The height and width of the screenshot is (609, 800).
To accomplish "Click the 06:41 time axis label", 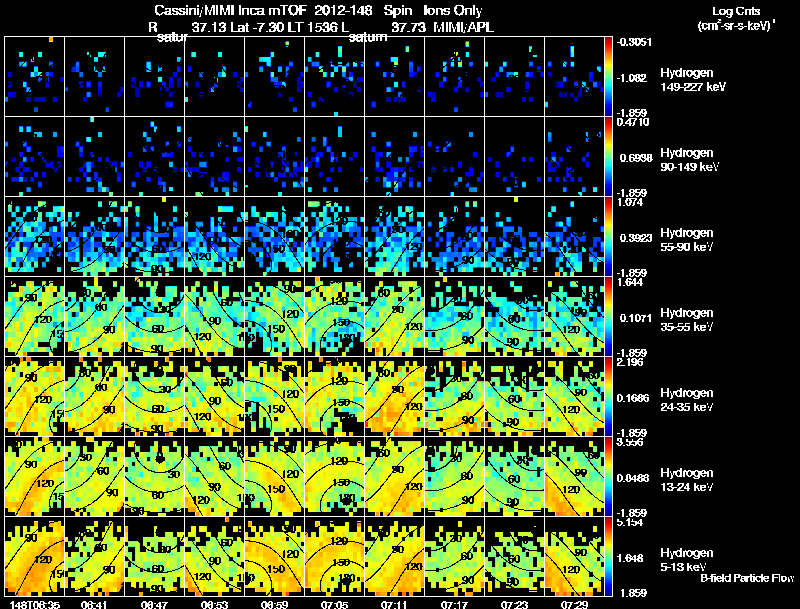I will click(95, 604).
